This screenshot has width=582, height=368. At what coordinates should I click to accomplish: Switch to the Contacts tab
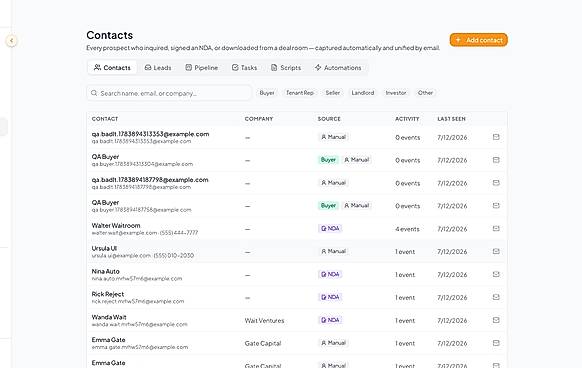[x=112, y=68]
